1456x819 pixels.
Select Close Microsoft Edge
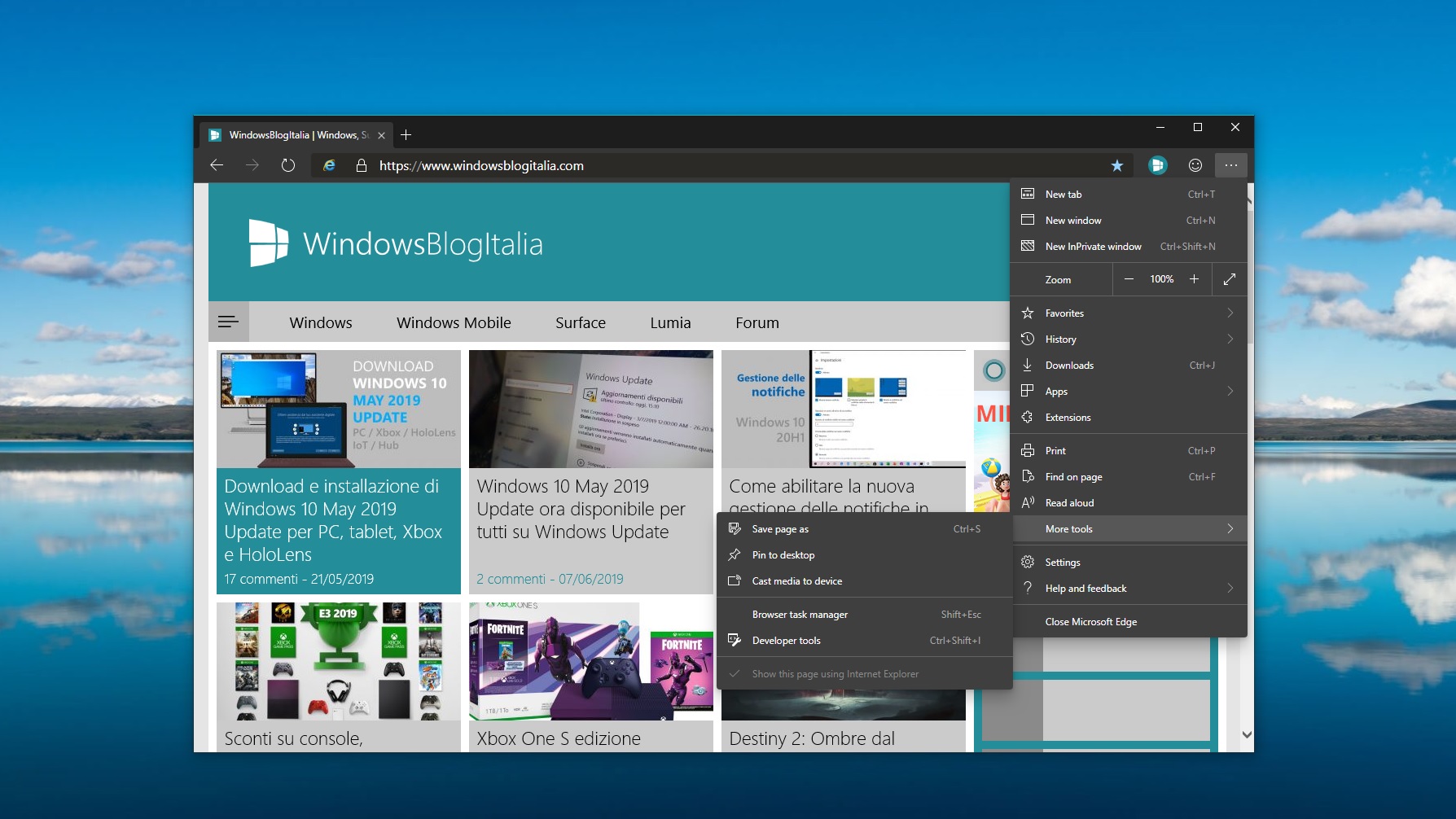(1129, 621)
